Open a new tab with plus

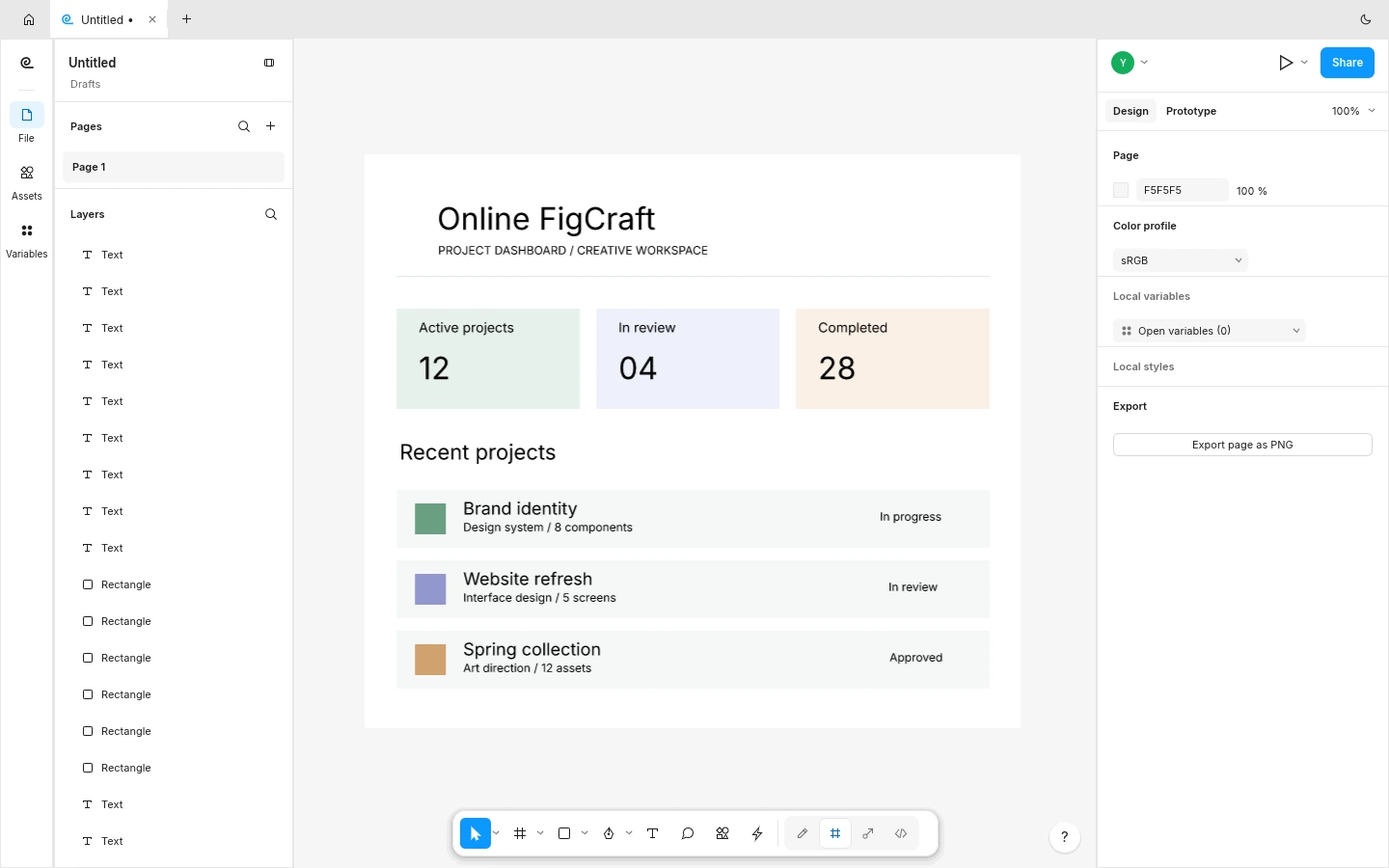(x=187, y=19)
